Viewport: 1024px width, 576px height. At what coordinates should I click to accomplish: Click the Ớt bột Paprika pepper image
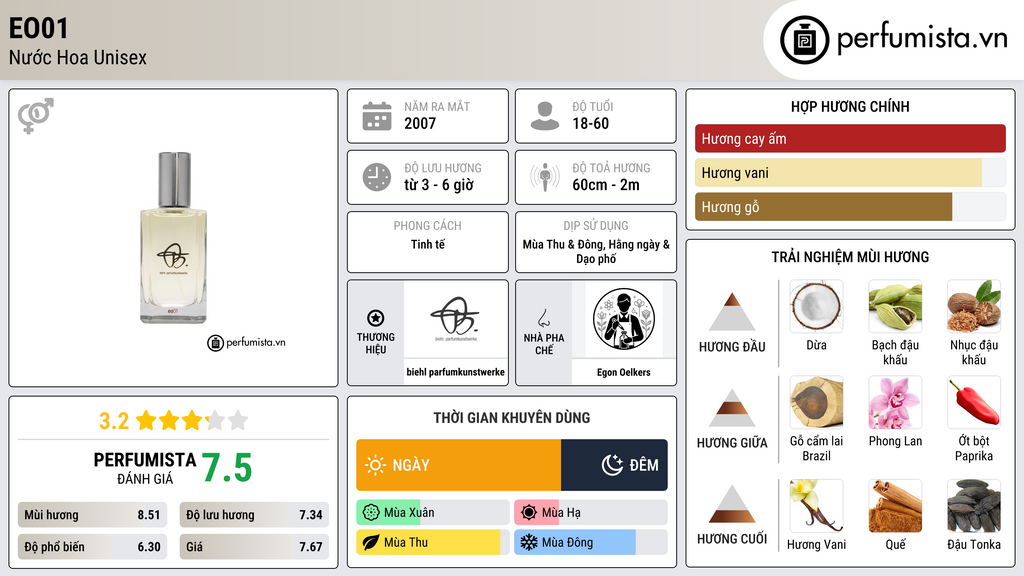coord(974,402)
